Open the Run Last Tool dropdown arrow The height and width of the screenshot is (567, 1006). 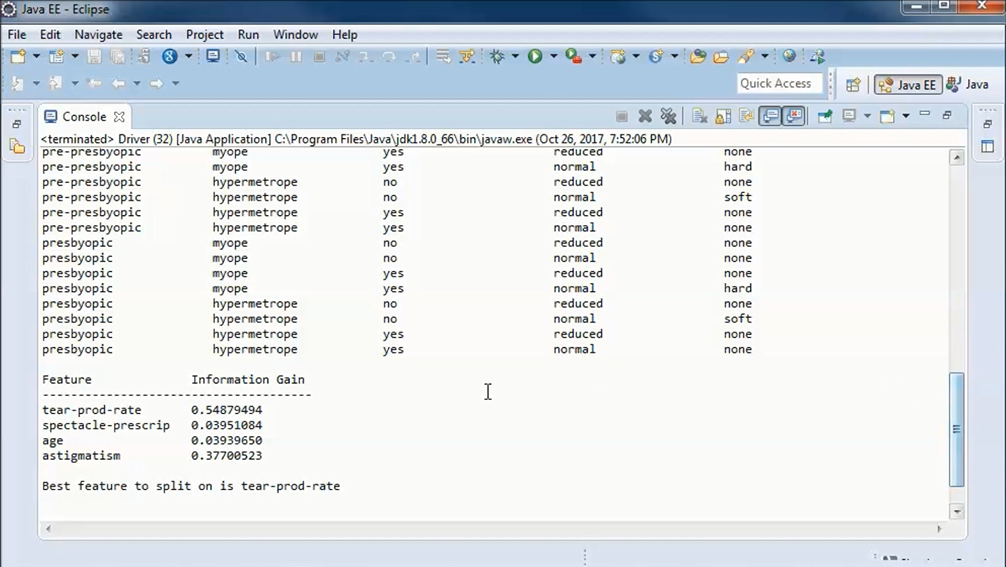pyautogui.click(x=592, y=56)
